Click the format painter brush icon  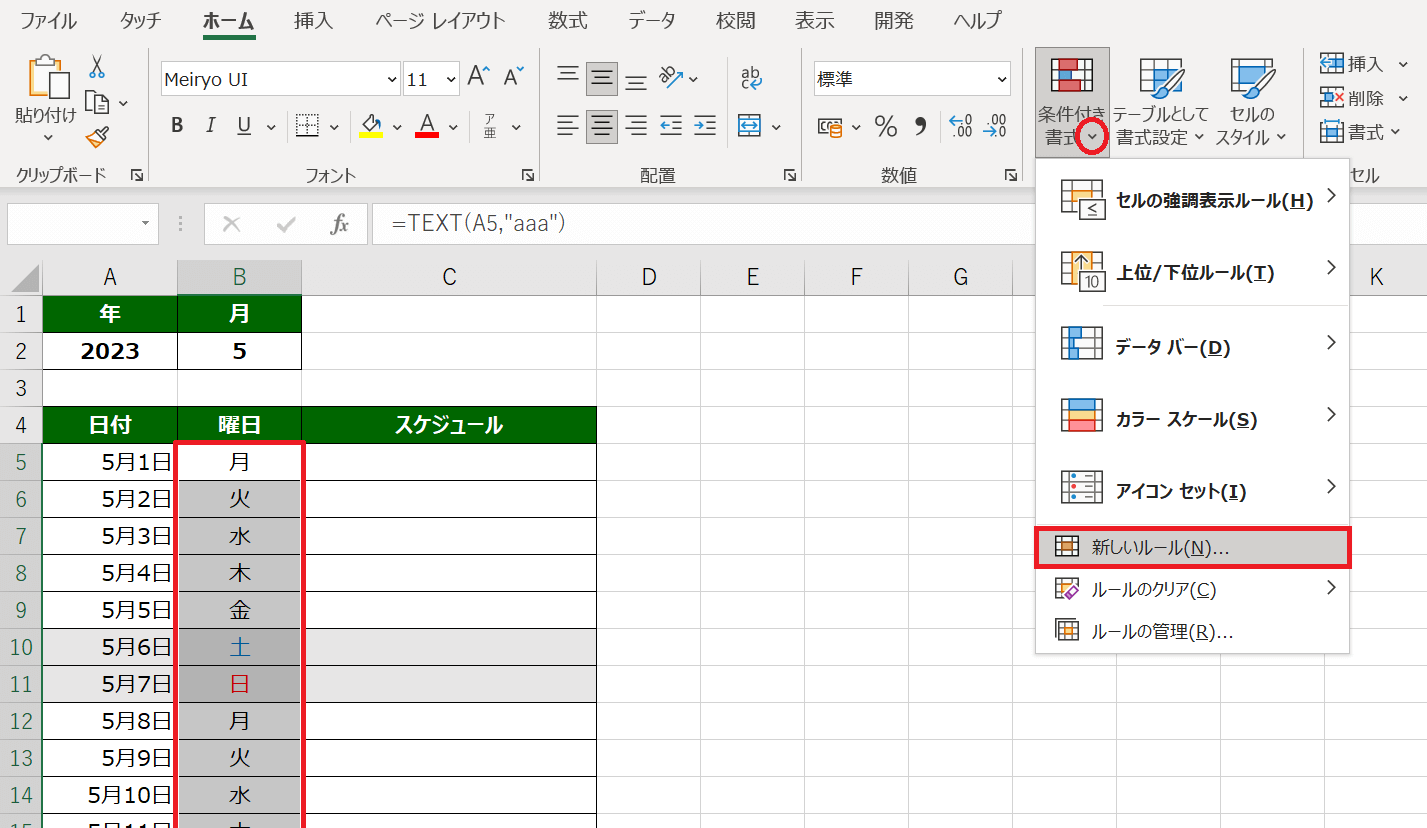point(97,137)
